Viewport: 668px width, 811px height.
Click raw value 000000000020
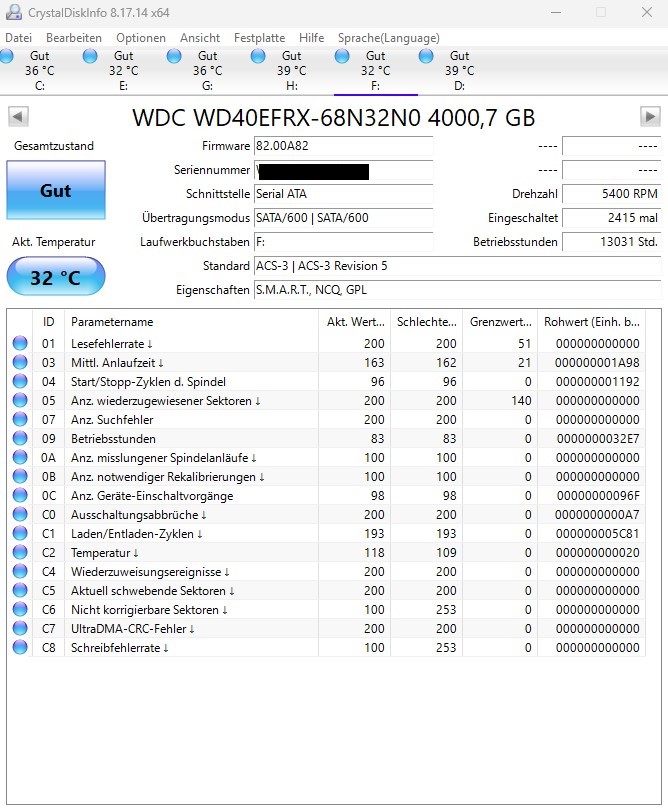(597, 552)
